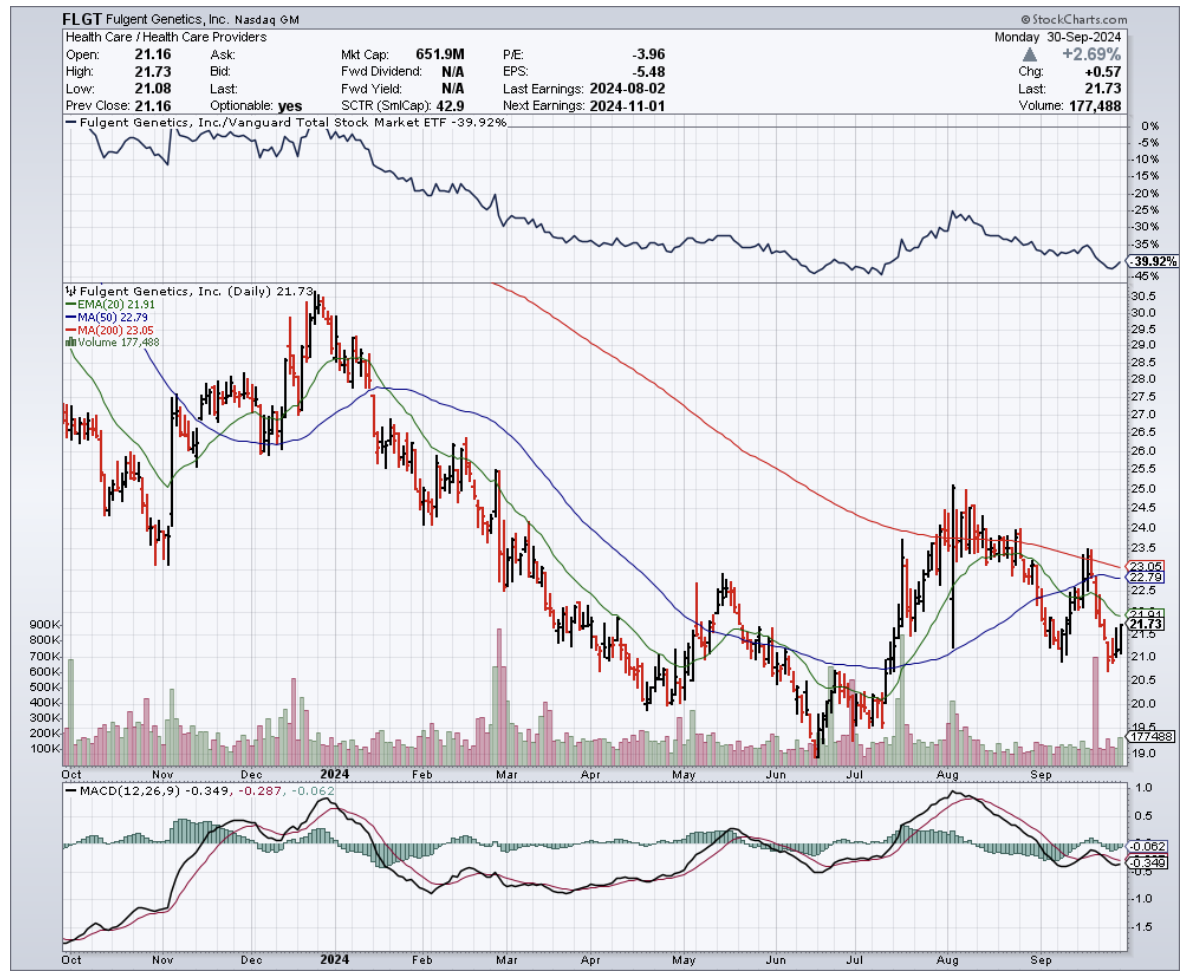
Task: Click the OHLC bars icon beside Fulgent Genetics (Daily)
Action: pos(69,289)
